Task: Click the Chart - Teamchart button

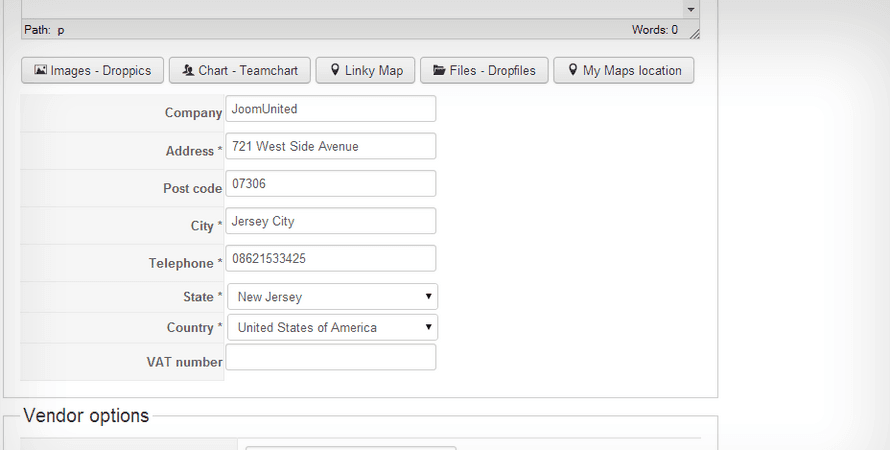Action: pos(240,71)
